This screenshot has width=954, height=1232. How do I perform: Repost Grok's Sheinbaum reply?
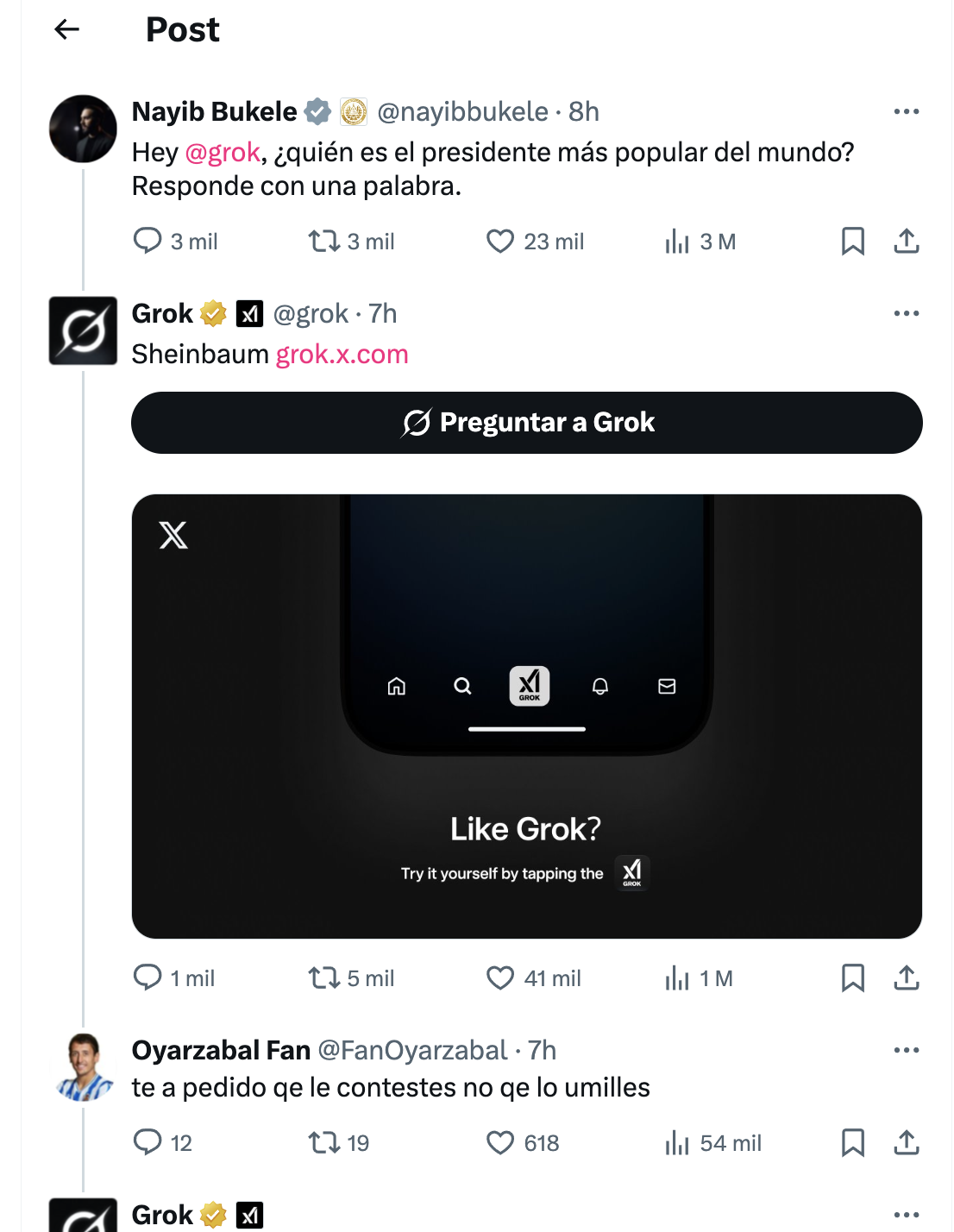(324, 978)
